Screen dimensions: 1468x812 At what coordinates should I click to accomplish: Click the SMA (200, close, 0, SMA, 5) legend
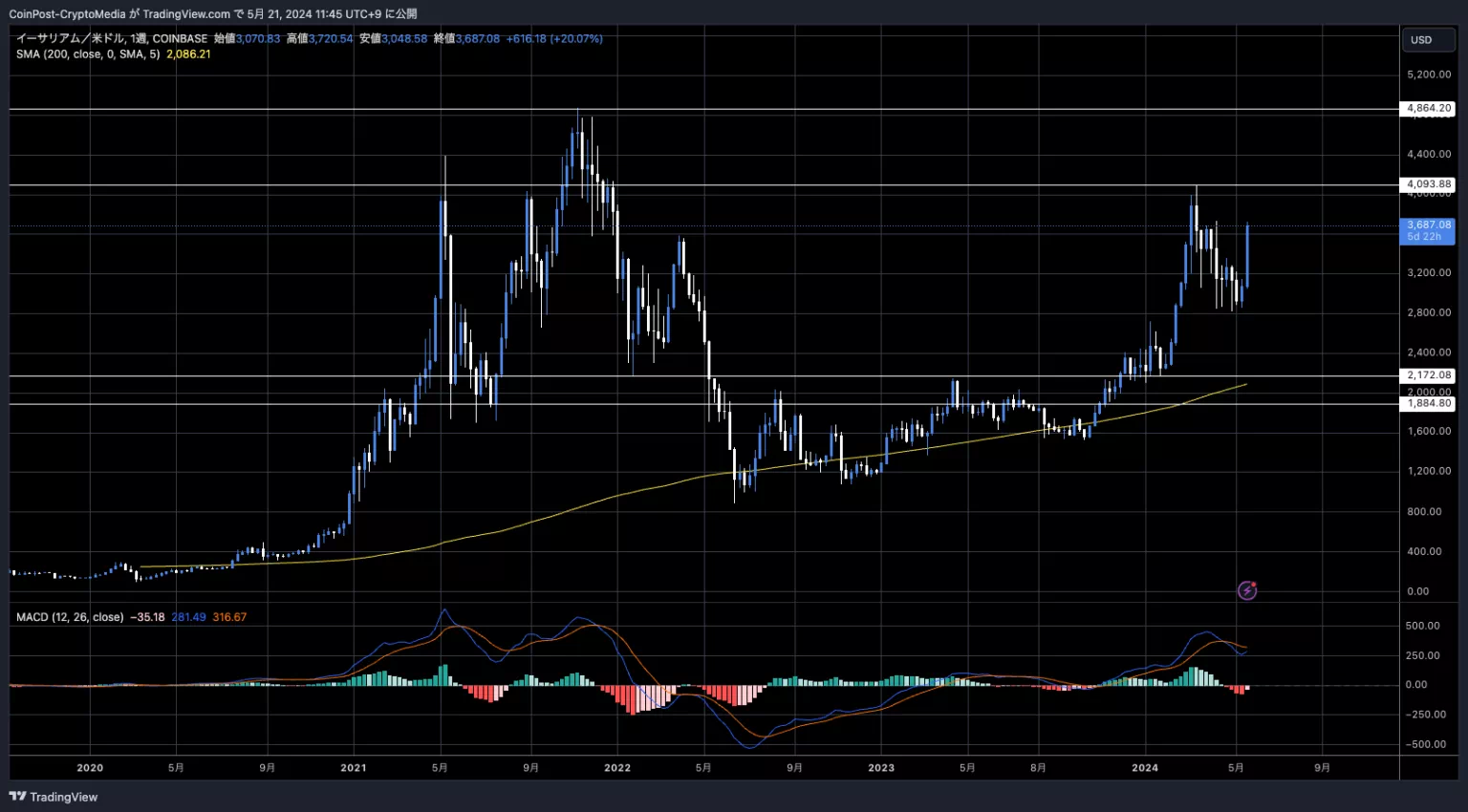88,54
